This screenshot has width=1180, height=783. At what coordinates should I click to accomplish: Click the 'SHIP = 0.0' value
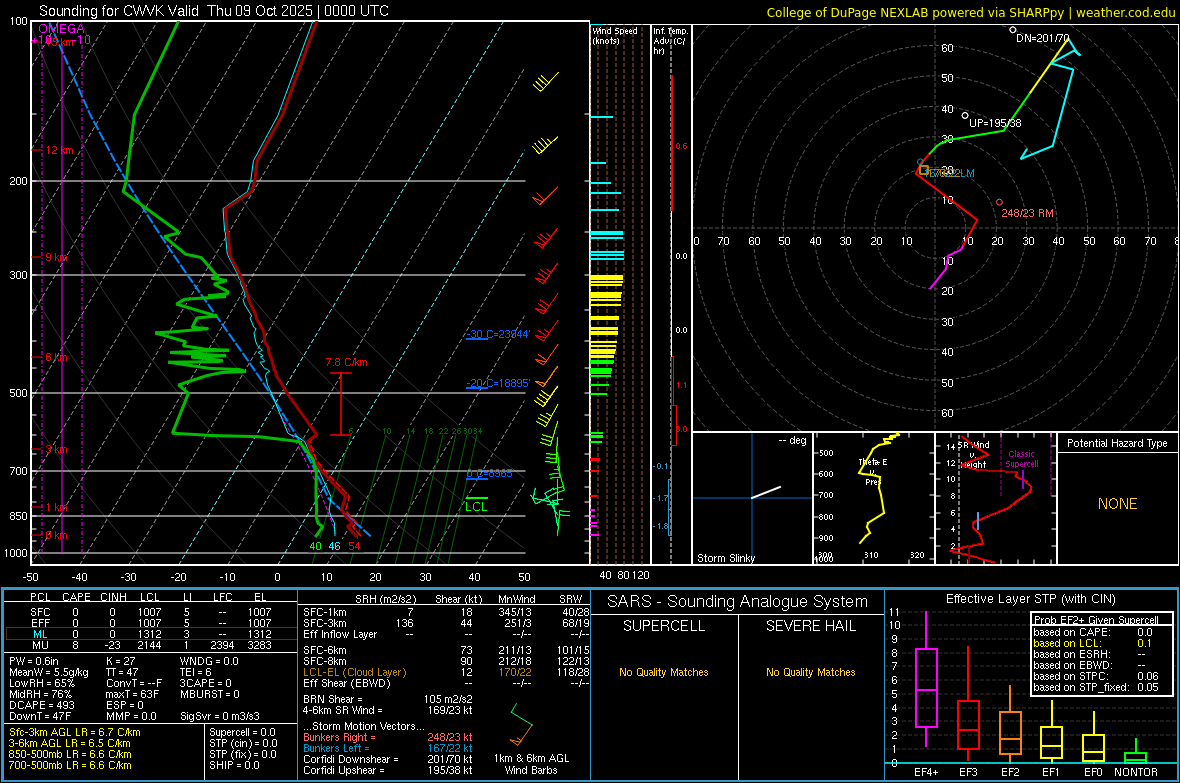tap(234, 765)
